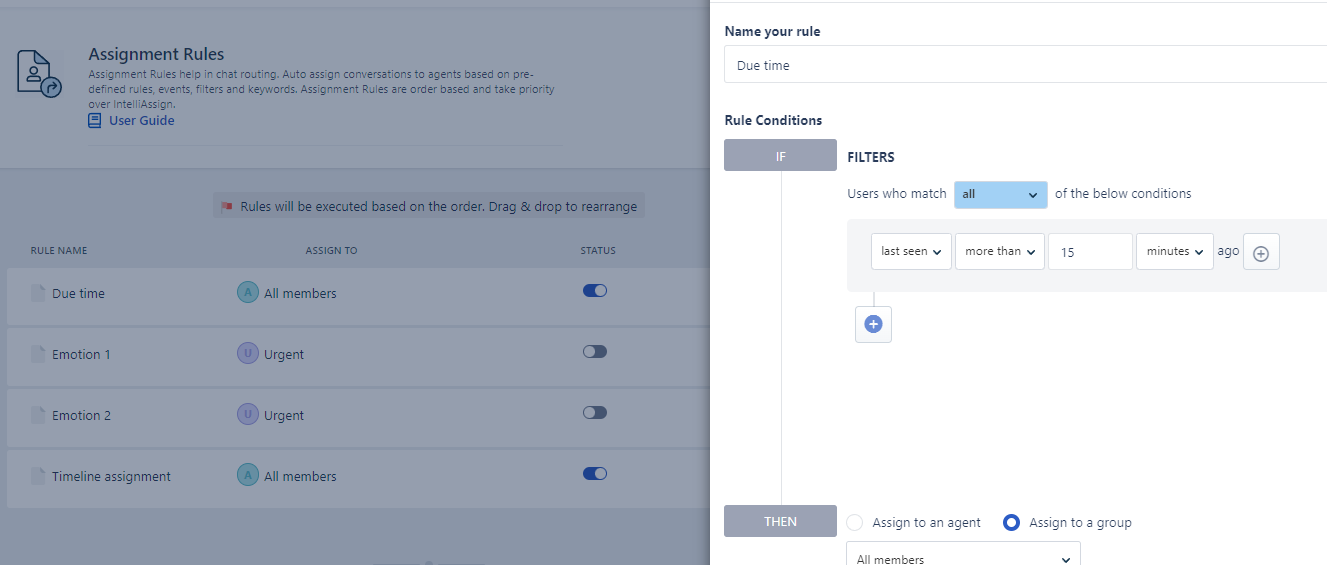Click the User Guide book icon
The image size is (1327, 565).
click(x=95, y=121)
